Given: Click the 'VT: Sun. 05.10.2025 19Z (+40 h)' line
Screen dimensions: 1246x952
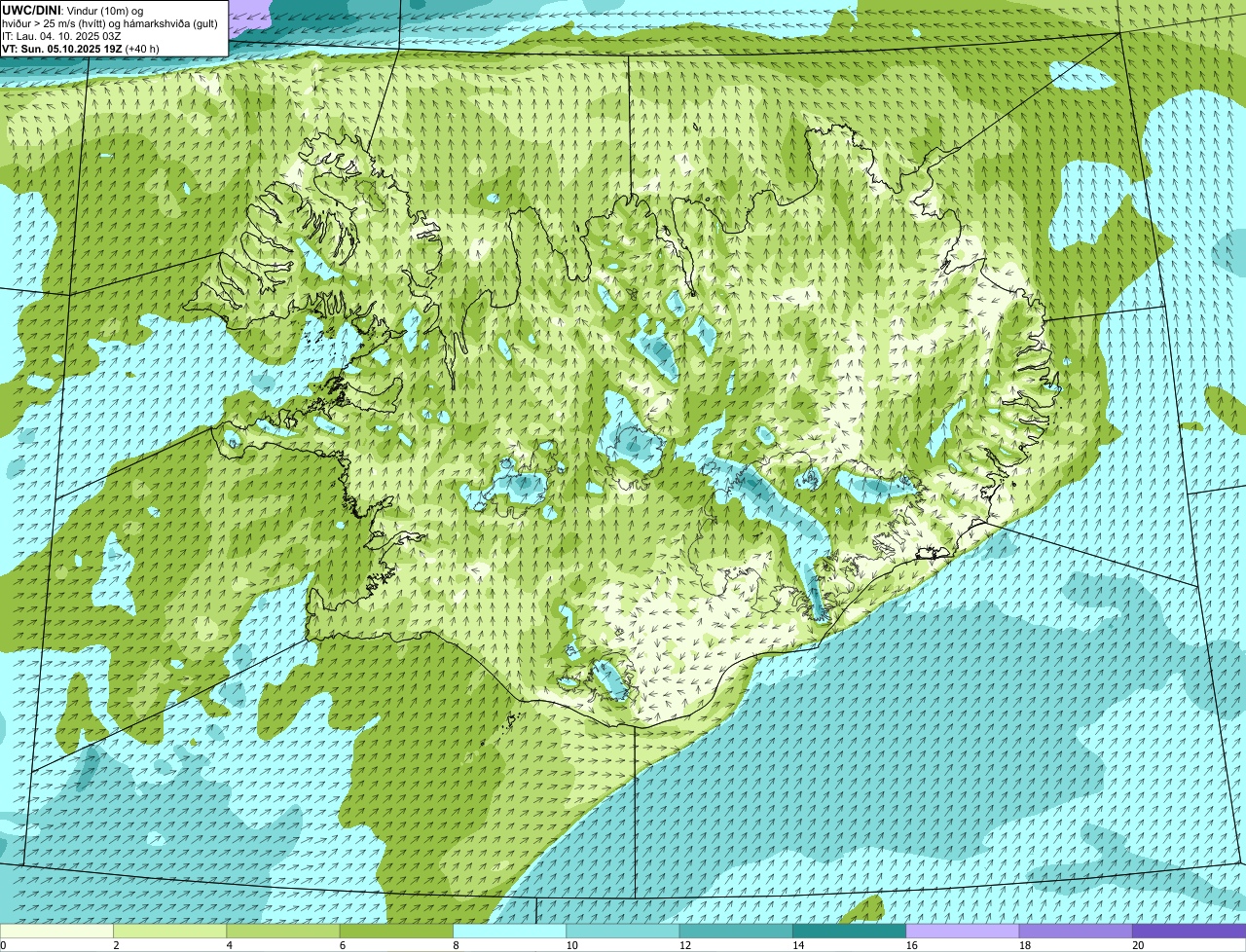Looking at the screenshot, I should (81, 48).
